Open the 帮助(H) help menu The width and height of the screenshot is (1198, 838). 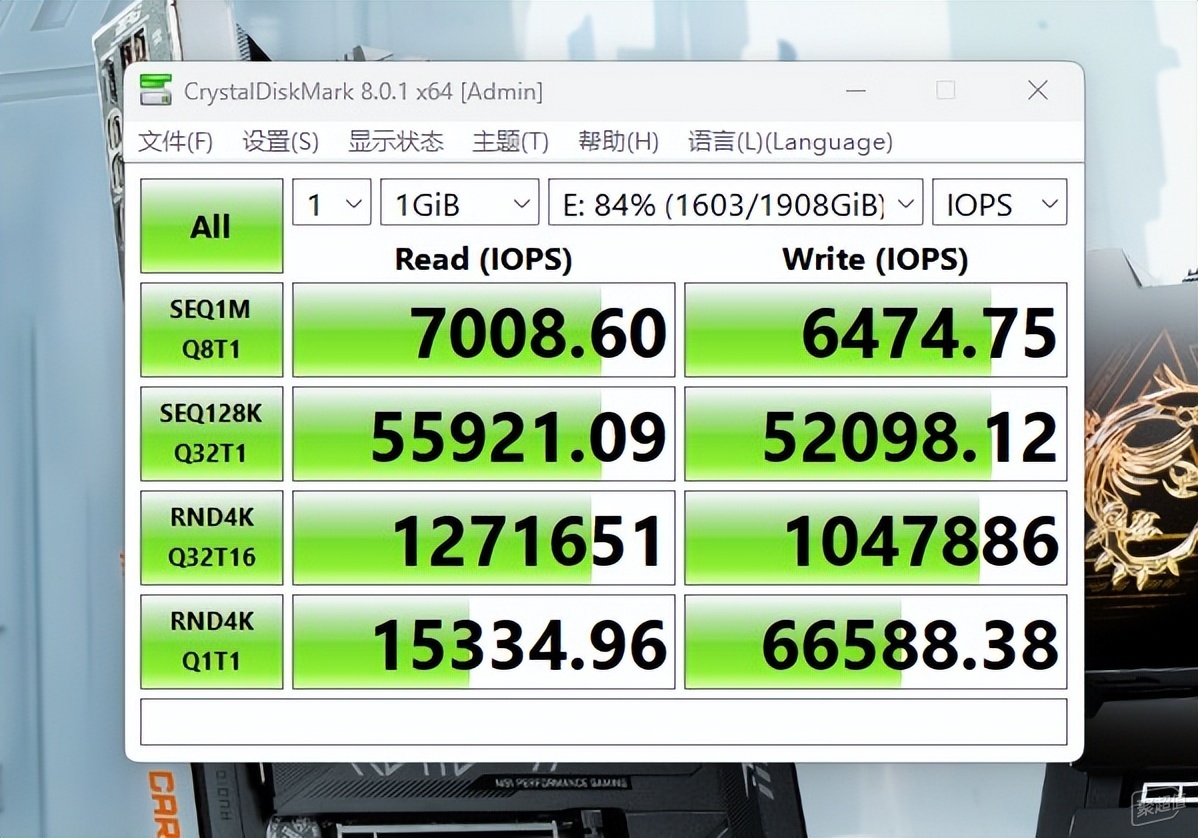(618, 142)
